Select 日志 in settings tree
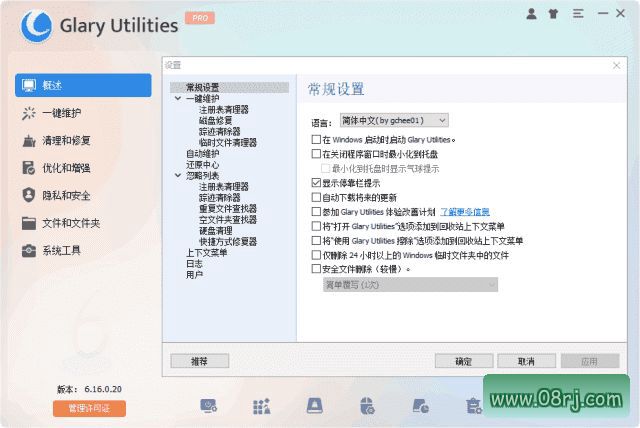Viewport: 640px width, 428px height. click(194, 264)
